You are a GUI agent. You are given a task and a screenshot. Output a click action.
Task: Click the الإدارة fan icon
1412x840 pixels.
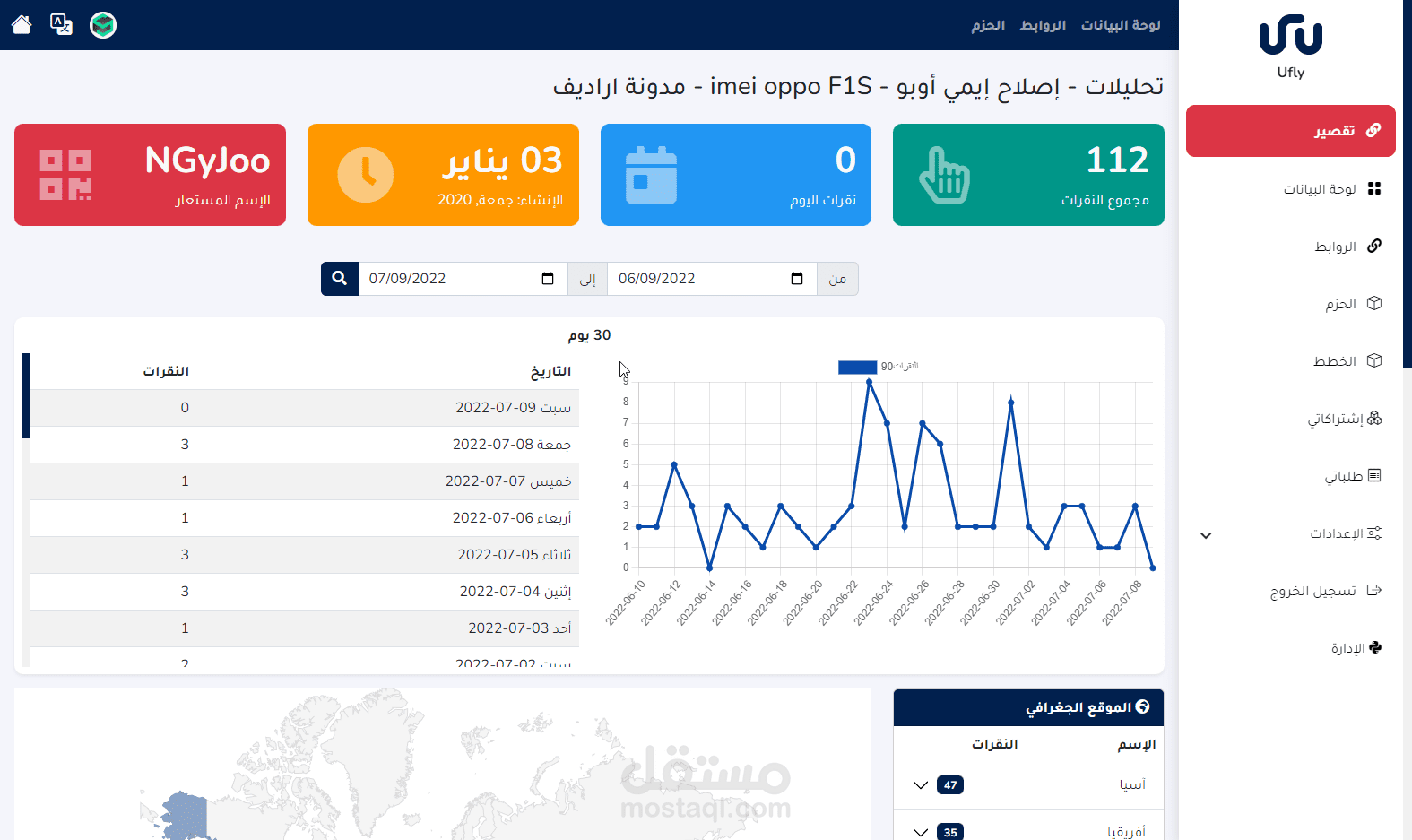click(x=1375, y=647)
